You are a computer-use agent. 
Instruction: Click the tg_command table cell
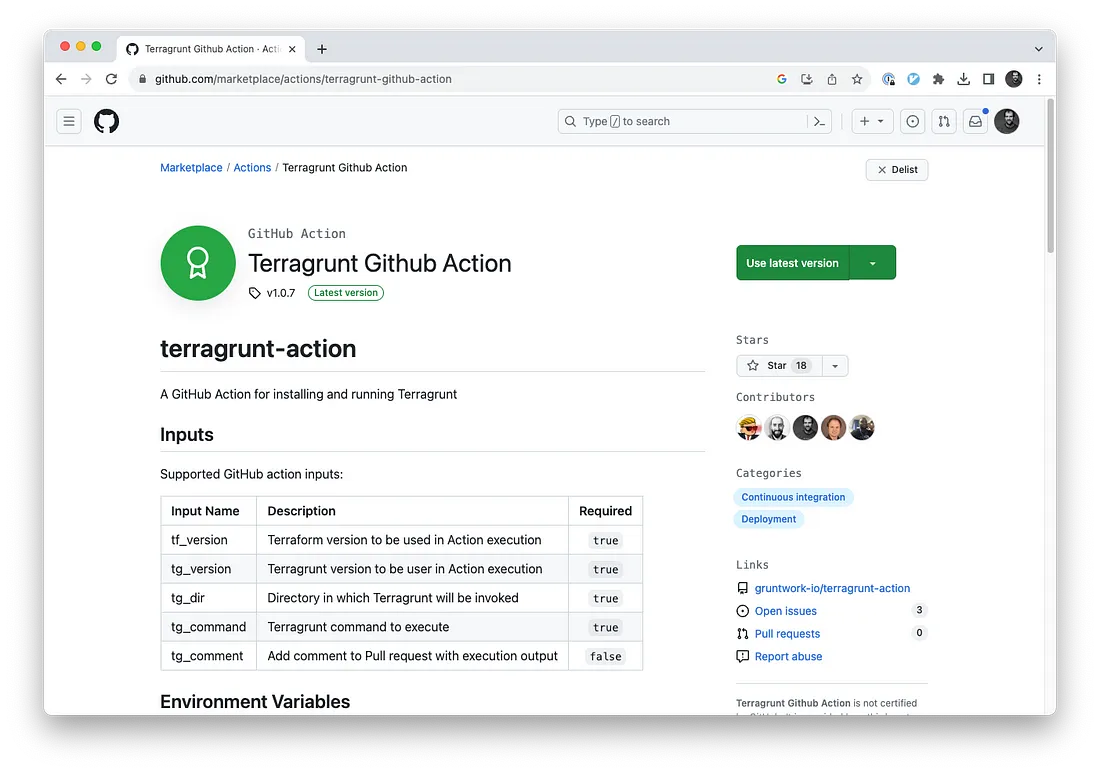[x=208, y=627]
